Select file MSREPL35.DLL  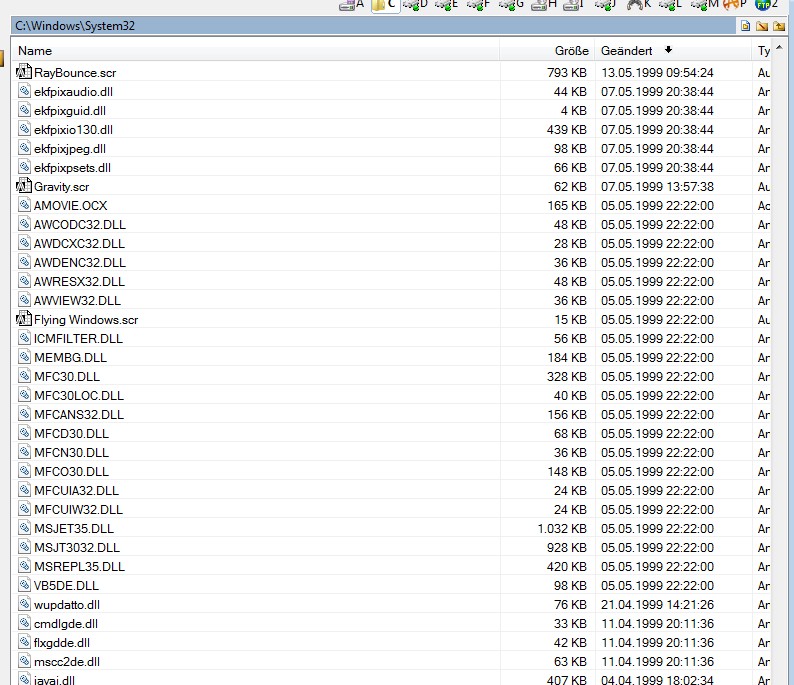tap(80, 566)
